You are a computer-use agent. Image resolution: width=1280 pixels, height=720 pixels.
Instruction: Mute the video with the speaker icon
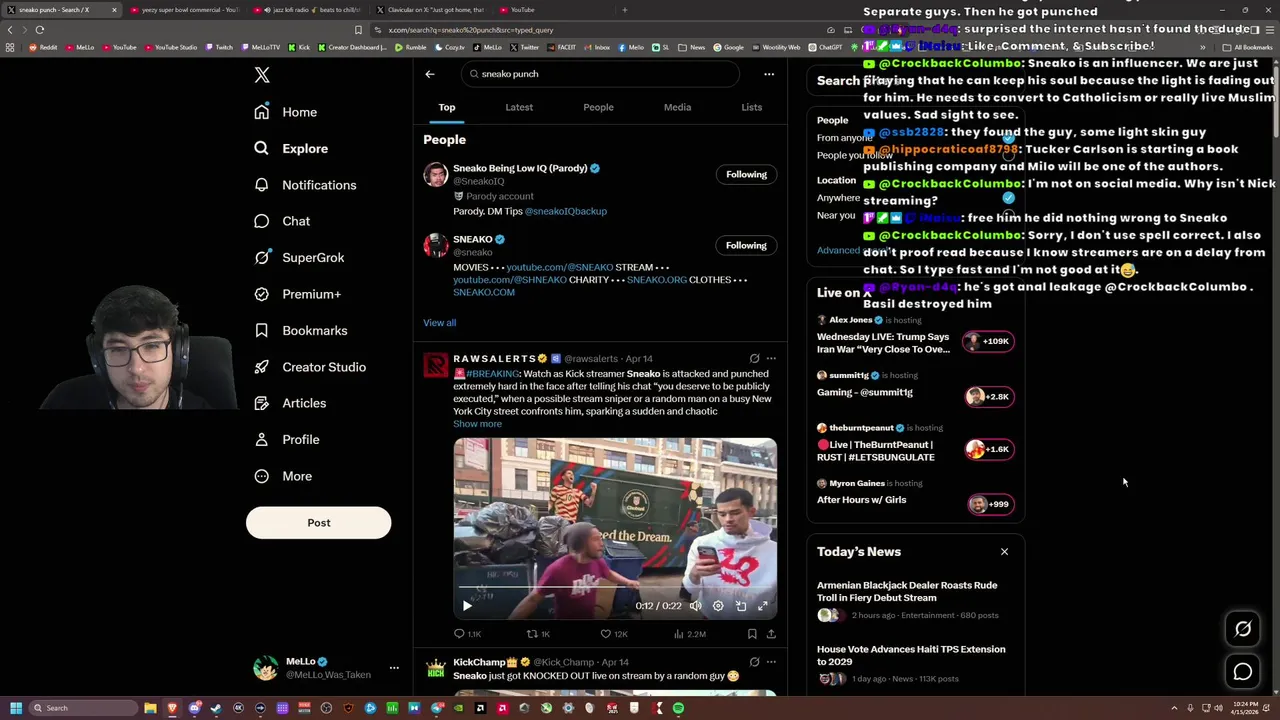(696, 605)
